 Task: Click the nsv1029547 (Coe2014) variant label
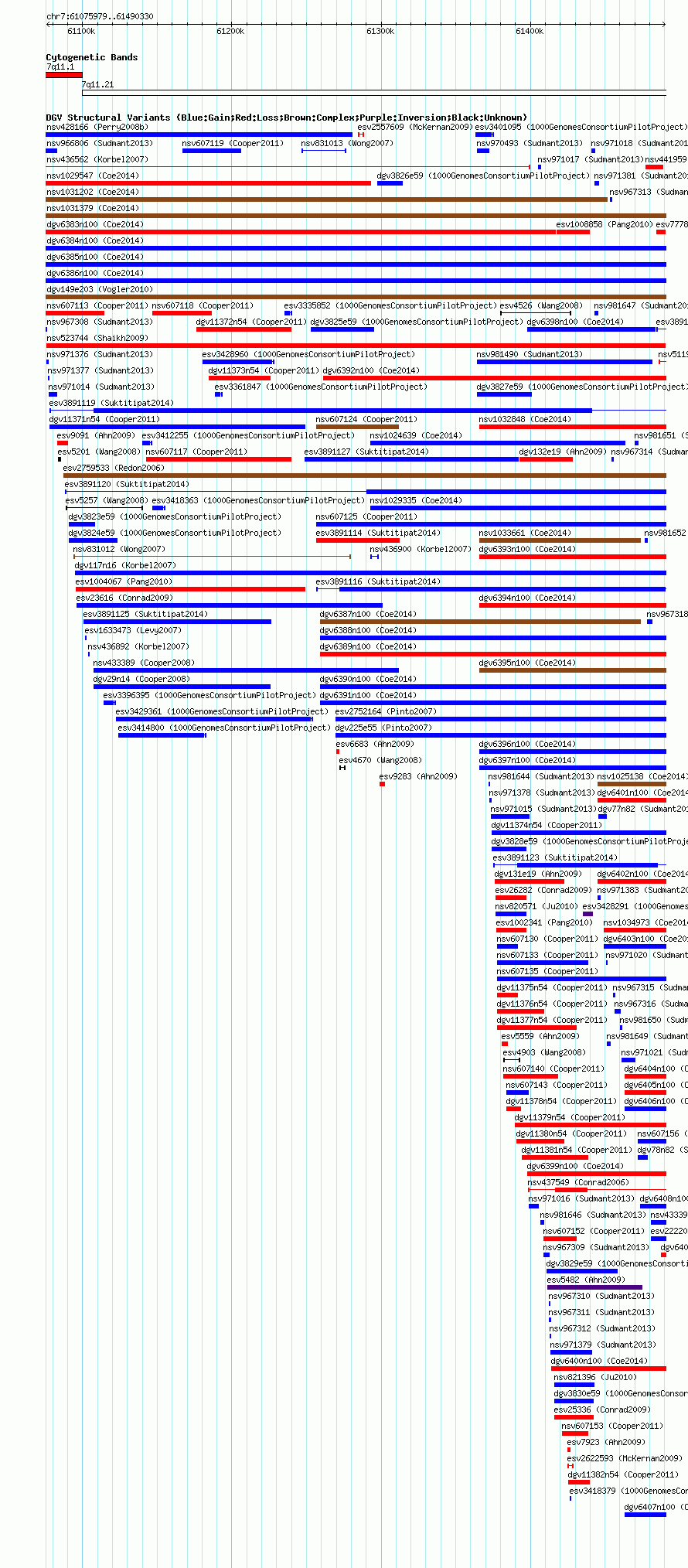93,176
